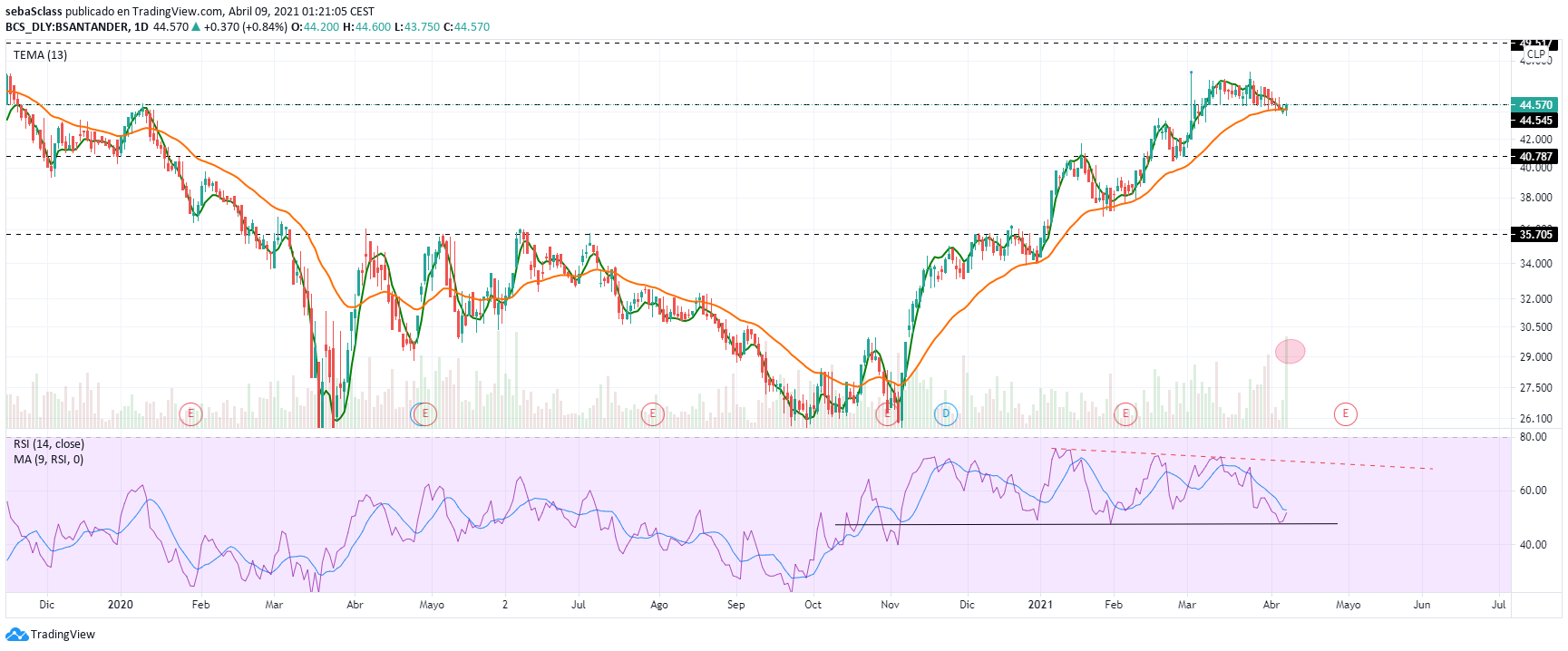
Task: Click the TEMA (13) indicator legend
Action: pyautogui.click(x=40, y=55)
